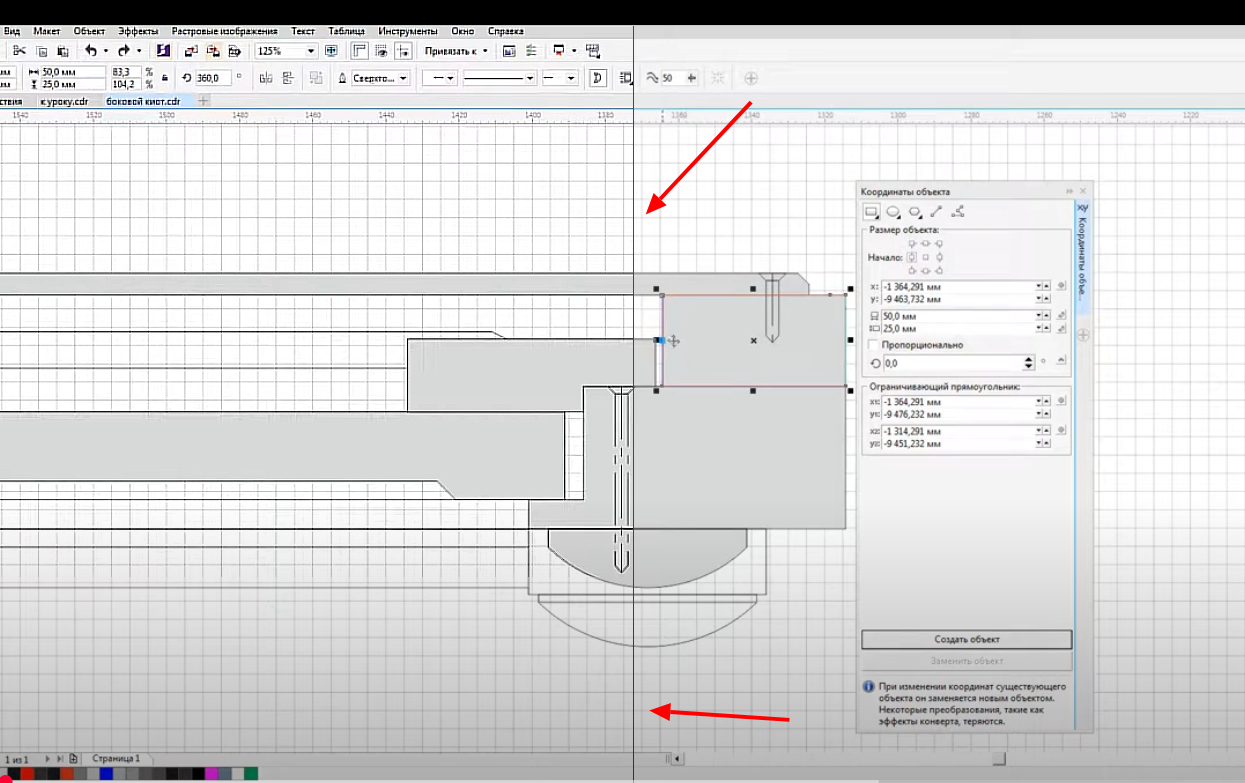Viewport: 1245px width, 783px height.
Task: Open the Объект menu
Action: click(x=89, y=31)
